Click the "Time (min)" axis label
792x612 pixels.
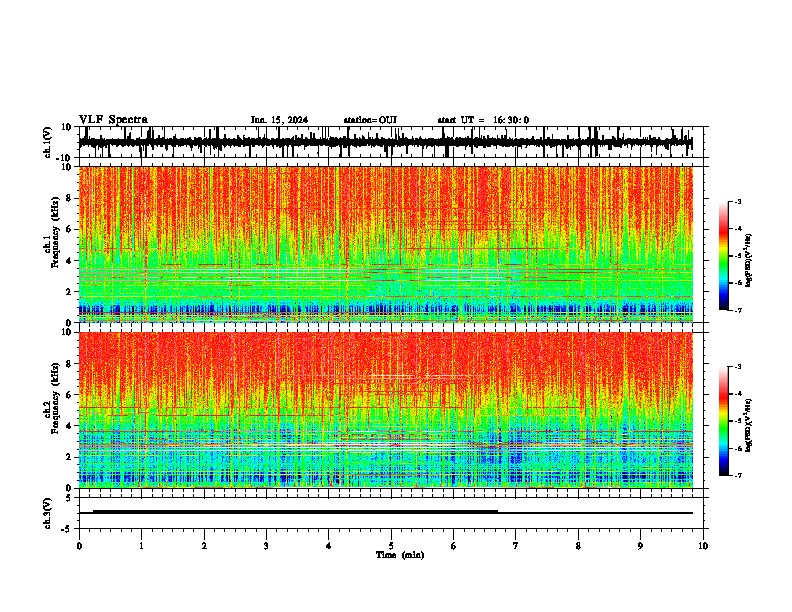coord(400,555)
